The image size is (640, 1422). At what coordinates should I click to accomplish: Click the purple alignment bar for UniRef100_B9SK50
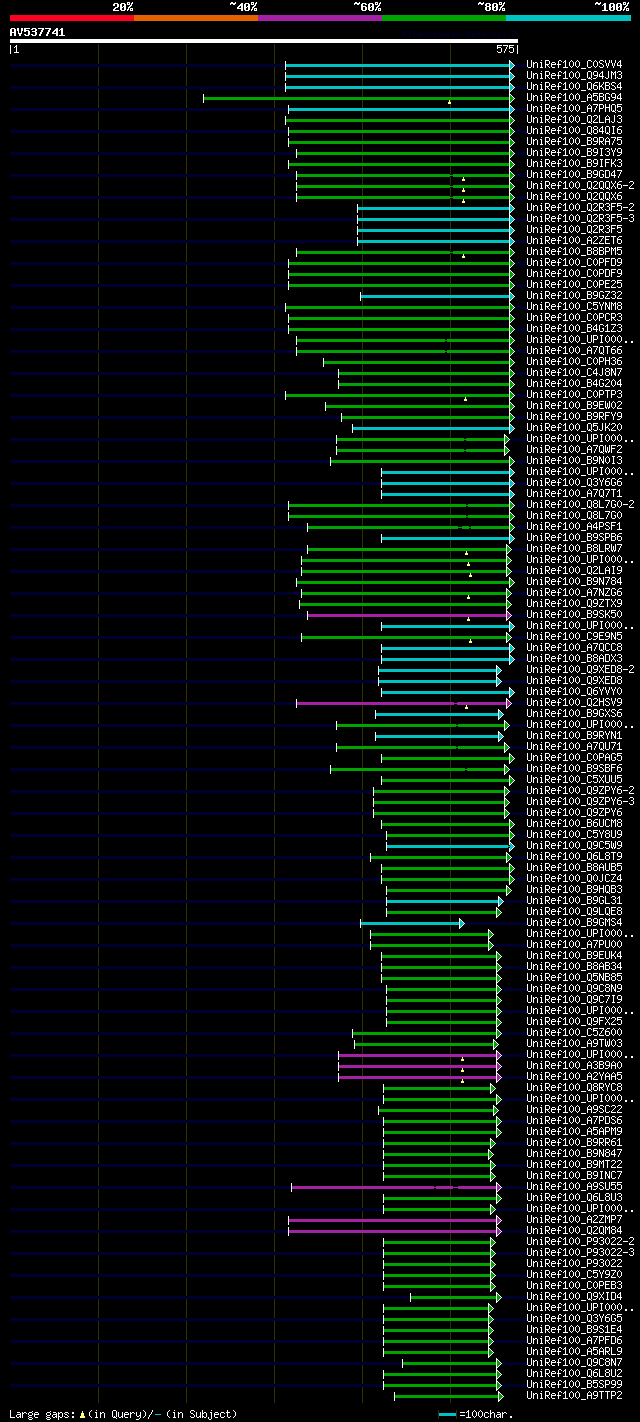pyautogui.click(x=408, y=615)
